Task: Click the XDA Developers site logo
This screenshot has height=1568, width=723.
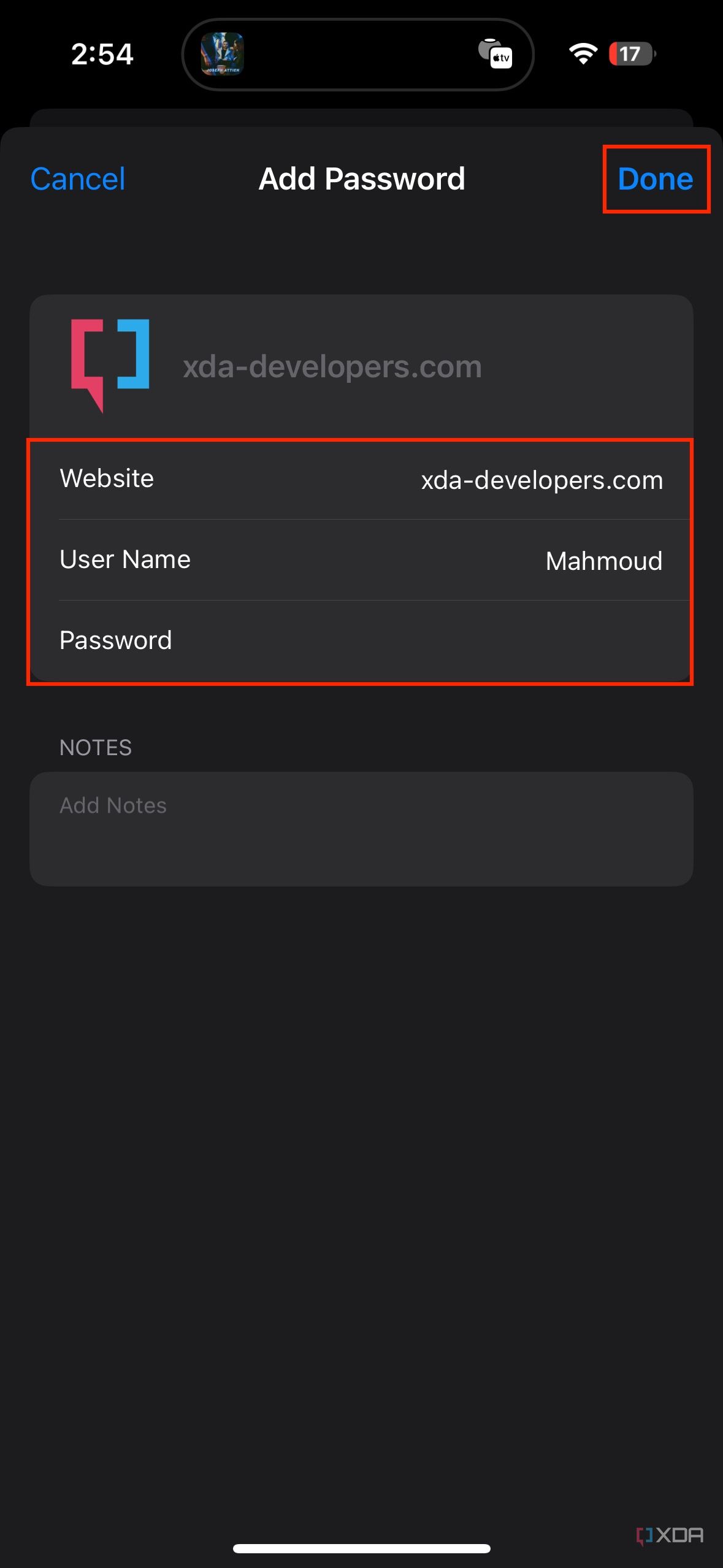Action: [x=112, y=365]
